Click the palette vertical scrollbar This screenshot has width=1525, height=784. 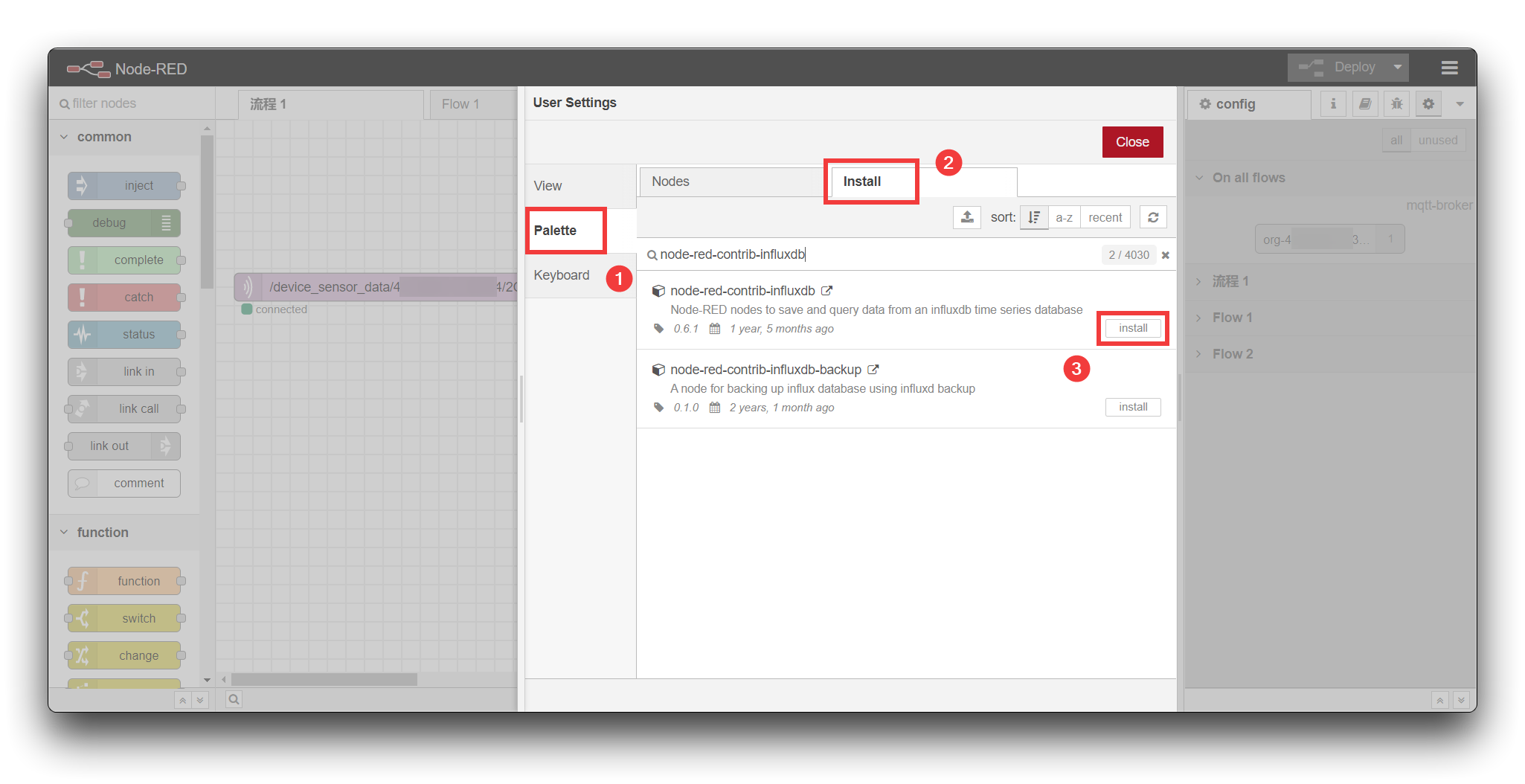click(207, 211)
